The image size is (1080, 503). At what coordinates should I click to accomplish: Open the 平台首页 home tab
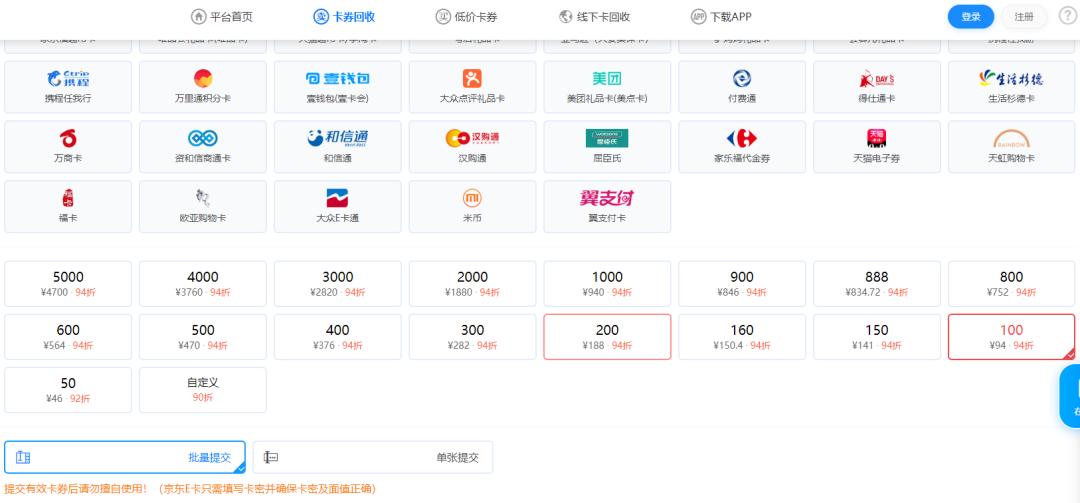[x=222, y=17]
